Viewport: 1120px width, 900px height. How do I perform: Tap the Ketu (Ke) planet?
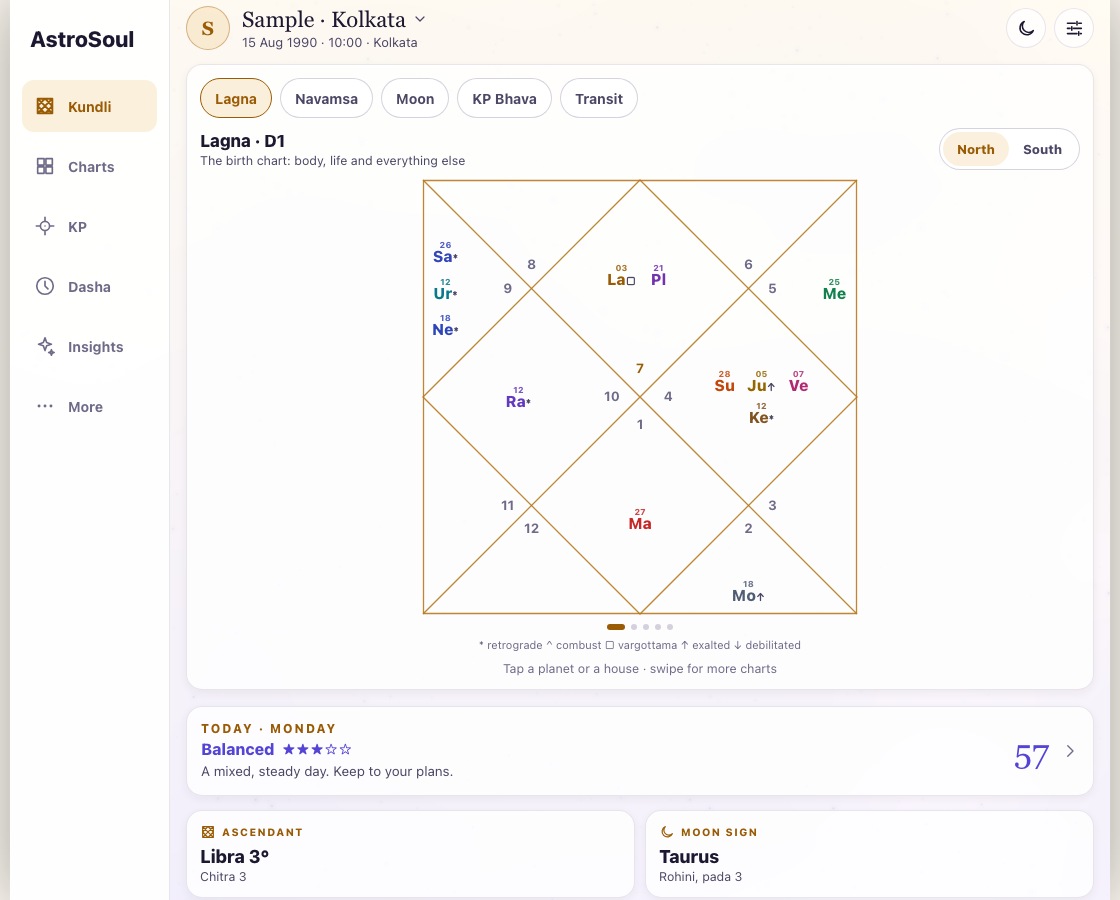pos(761,414)
